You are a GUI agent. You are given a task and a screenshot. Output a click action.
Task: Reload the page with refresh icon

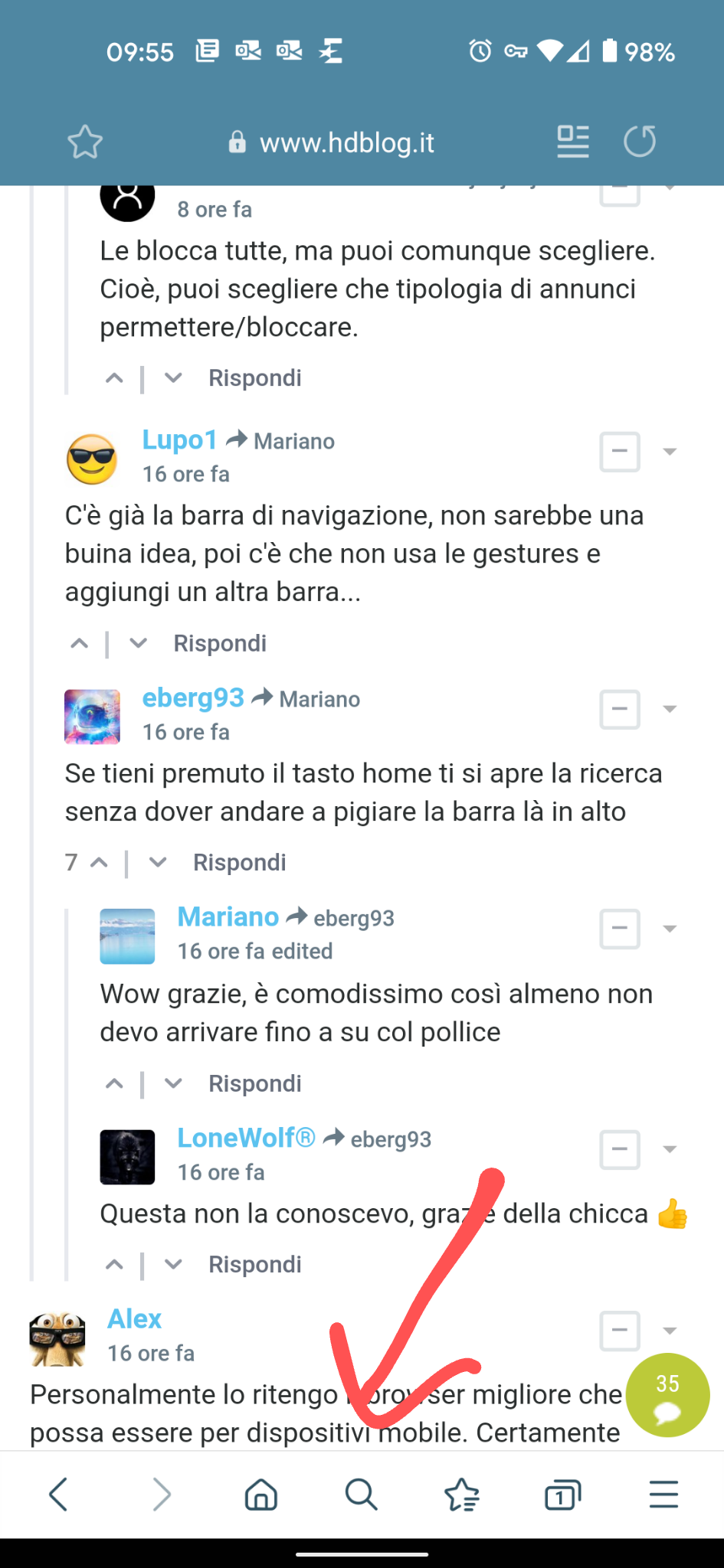(x=640, y=142)
